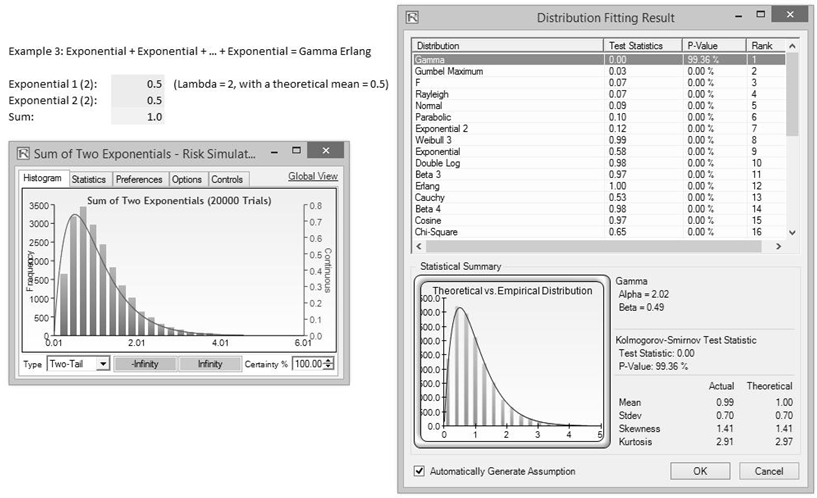The image size is (817, 498).
Task: Select the Gamma distribution row
Action: [x=599, y=59]
